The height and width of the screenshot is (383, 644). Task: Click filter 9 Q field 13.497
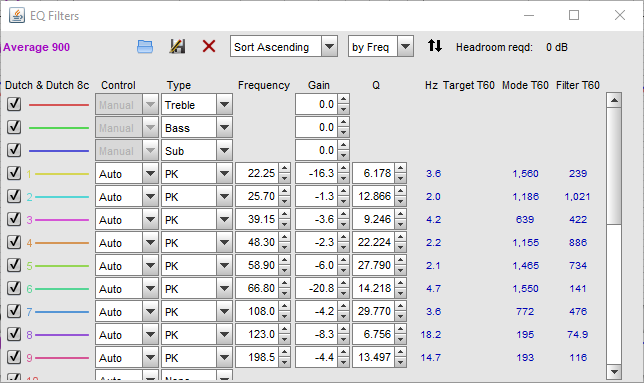tap(374, 357)
